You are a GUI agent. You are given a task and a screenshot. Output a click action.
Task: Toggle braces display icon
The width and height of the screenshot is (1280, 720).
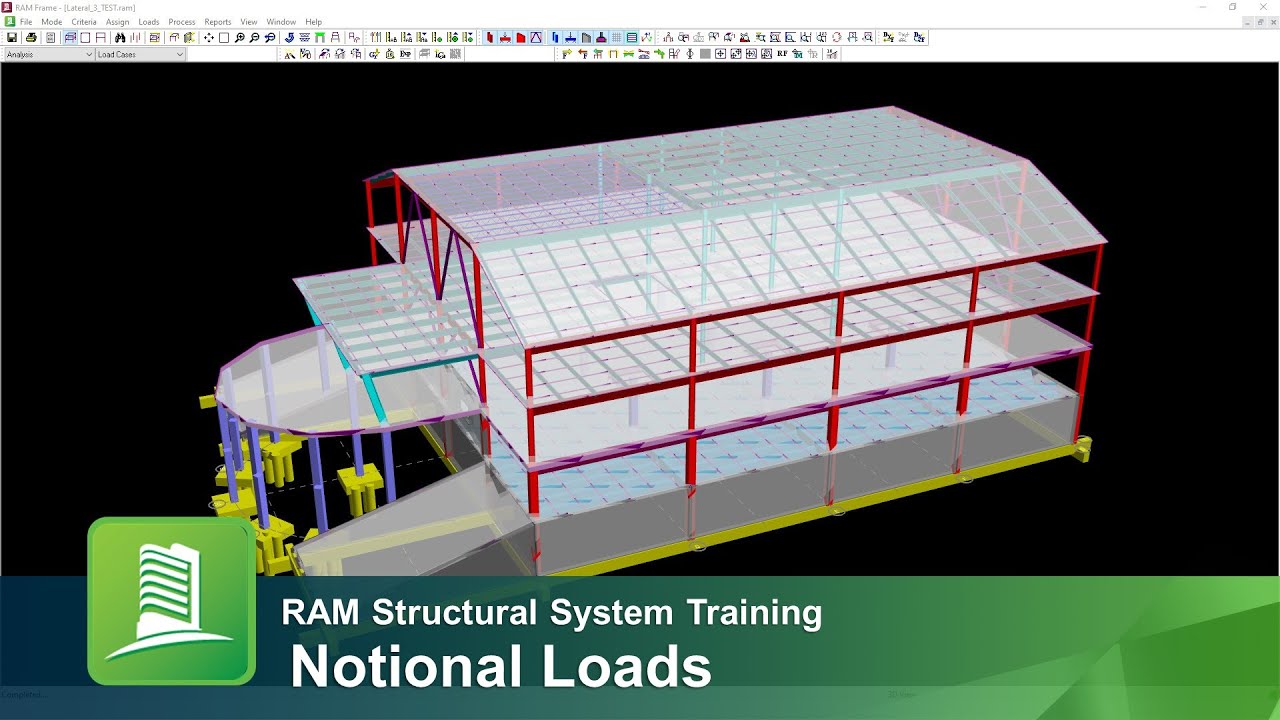tap(536, 37)
